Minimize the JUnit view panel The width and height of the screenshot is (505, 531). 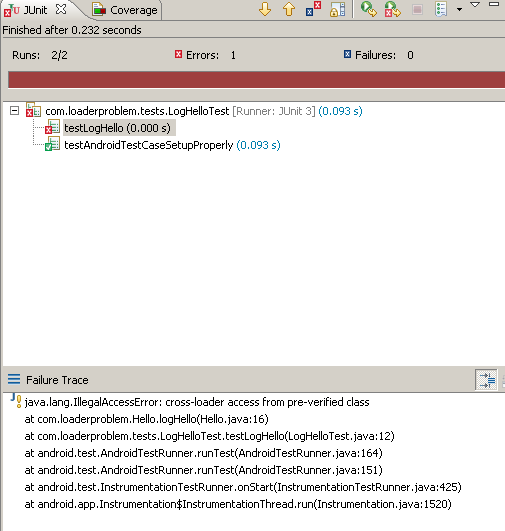[x=494, y=4]
